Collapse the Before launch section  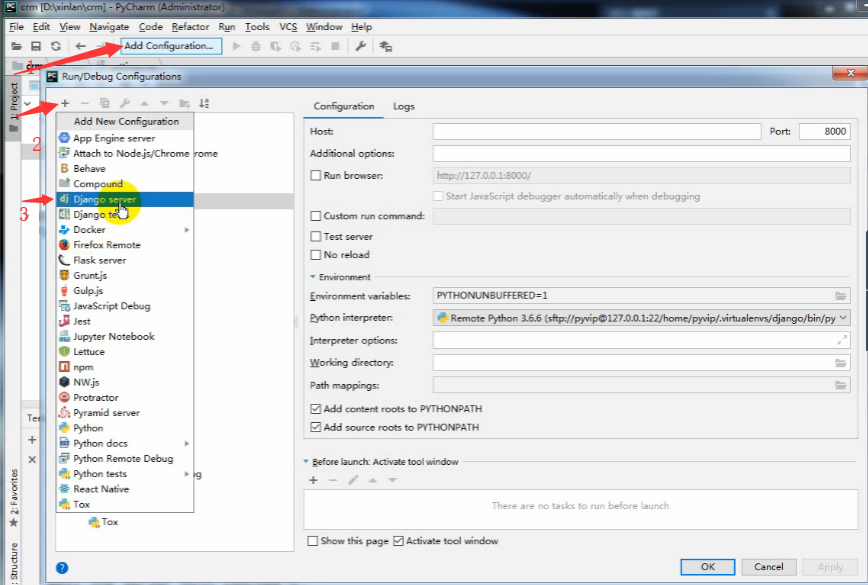coord(306,462)
